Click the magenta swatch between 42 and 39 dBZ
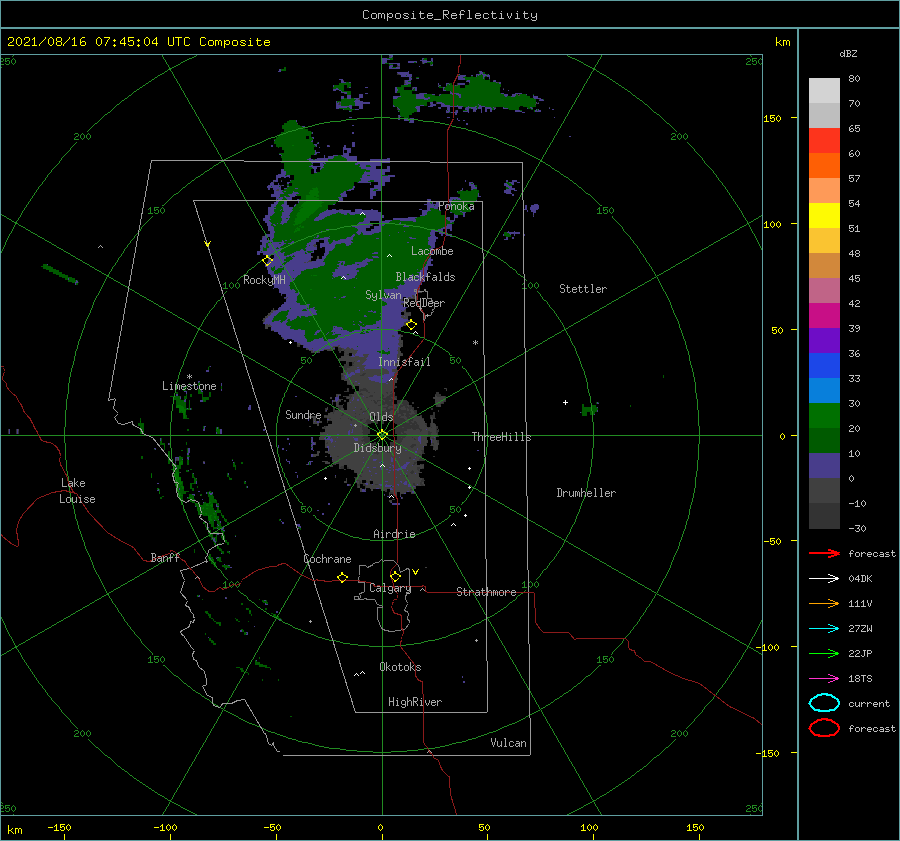The width and height of the screenshot is (900, 841). (x=824, y=316)
